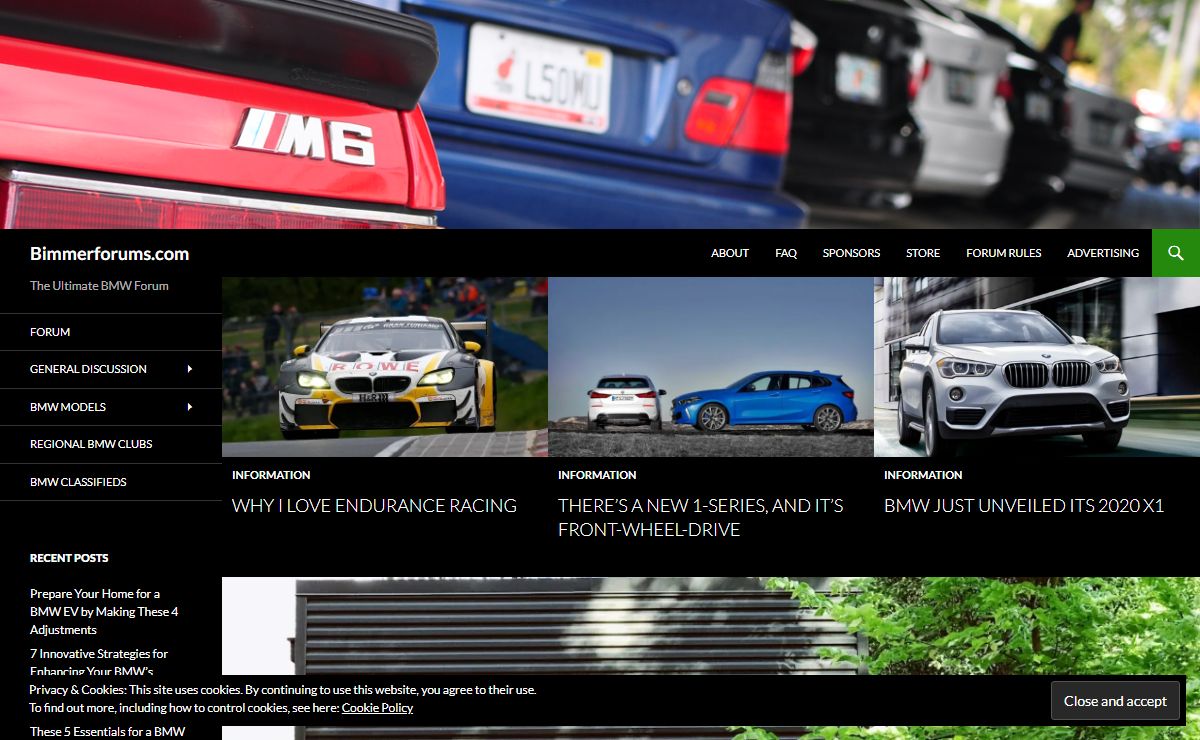Expand the General Discussion submenu arrow
The width and height of the screenshot is (1200, 740).
190,369
